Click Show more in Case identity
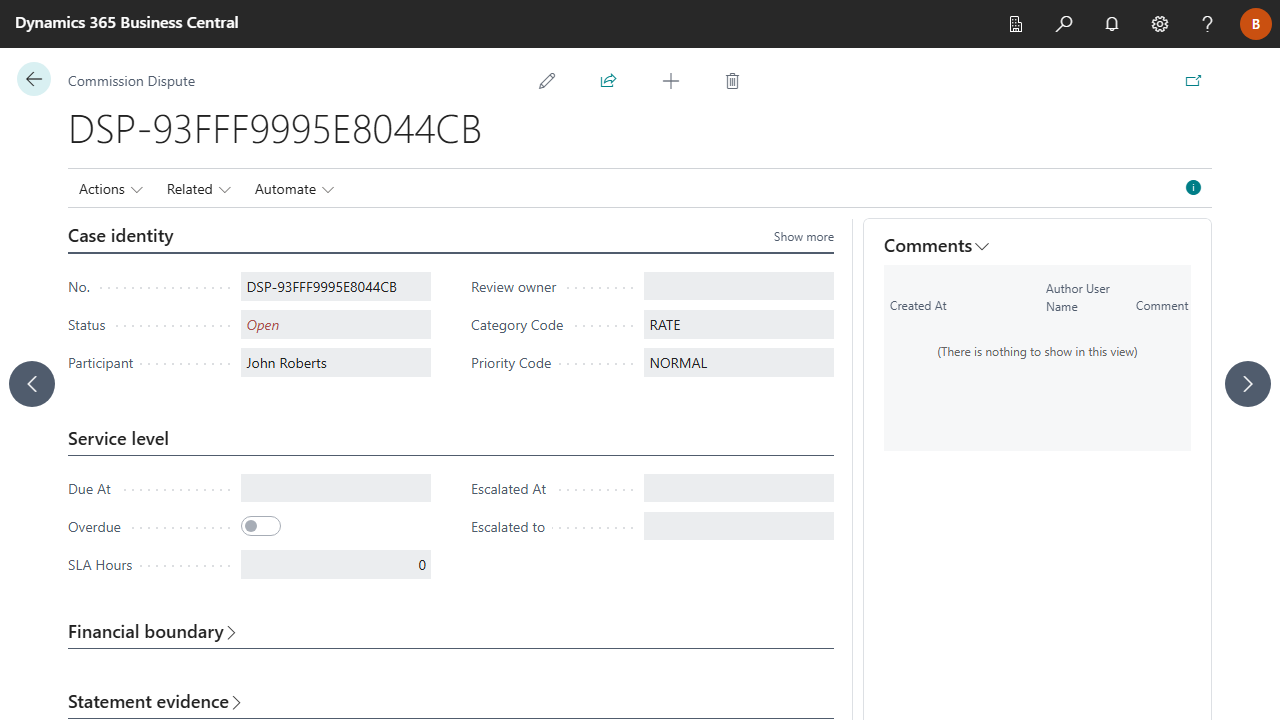The image size is (1280, 720). coord(803,237)
